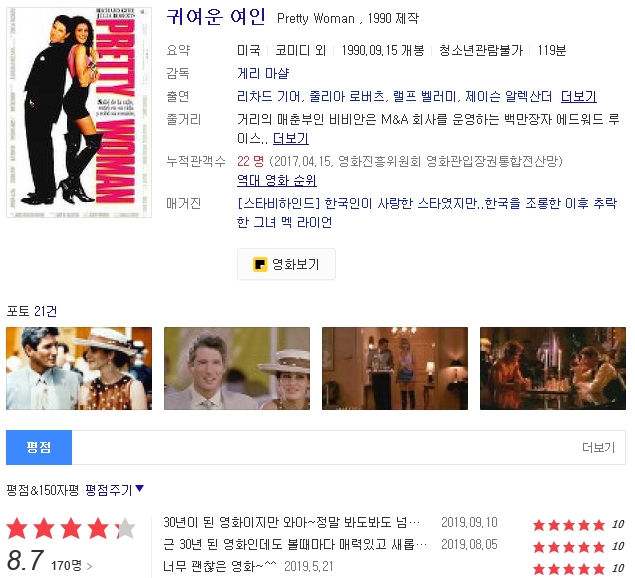635x578 pixels.
Task: Click the yellow icon in 영화보기 button
Action: [260, 265]
